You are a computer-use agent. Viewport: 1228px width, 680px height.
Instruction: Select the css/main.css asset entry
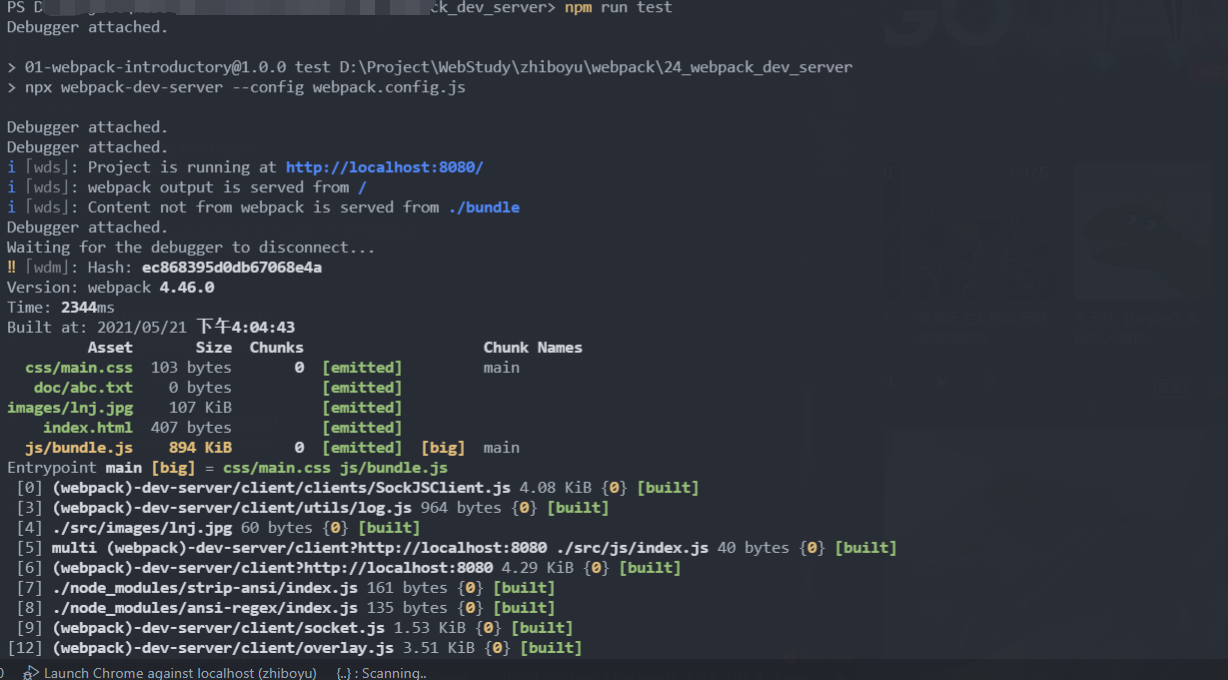(x=79, y=367)
